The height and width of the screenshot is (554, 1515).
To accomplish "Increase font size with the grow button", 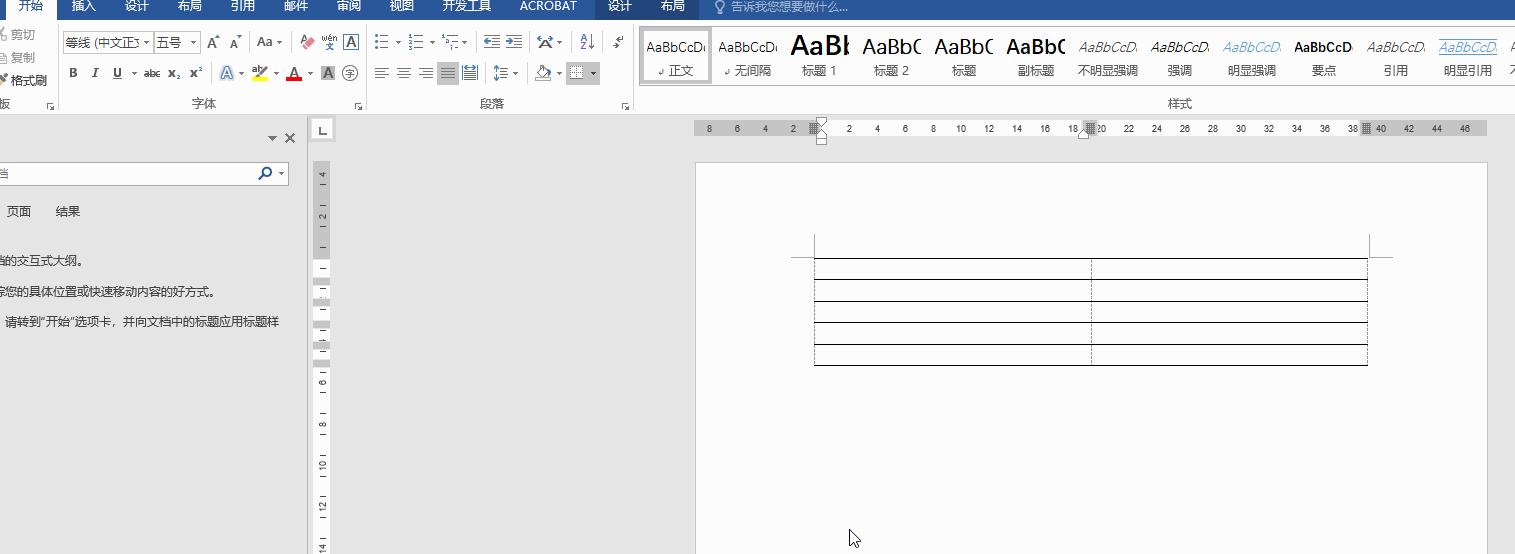I will [213, 42].
